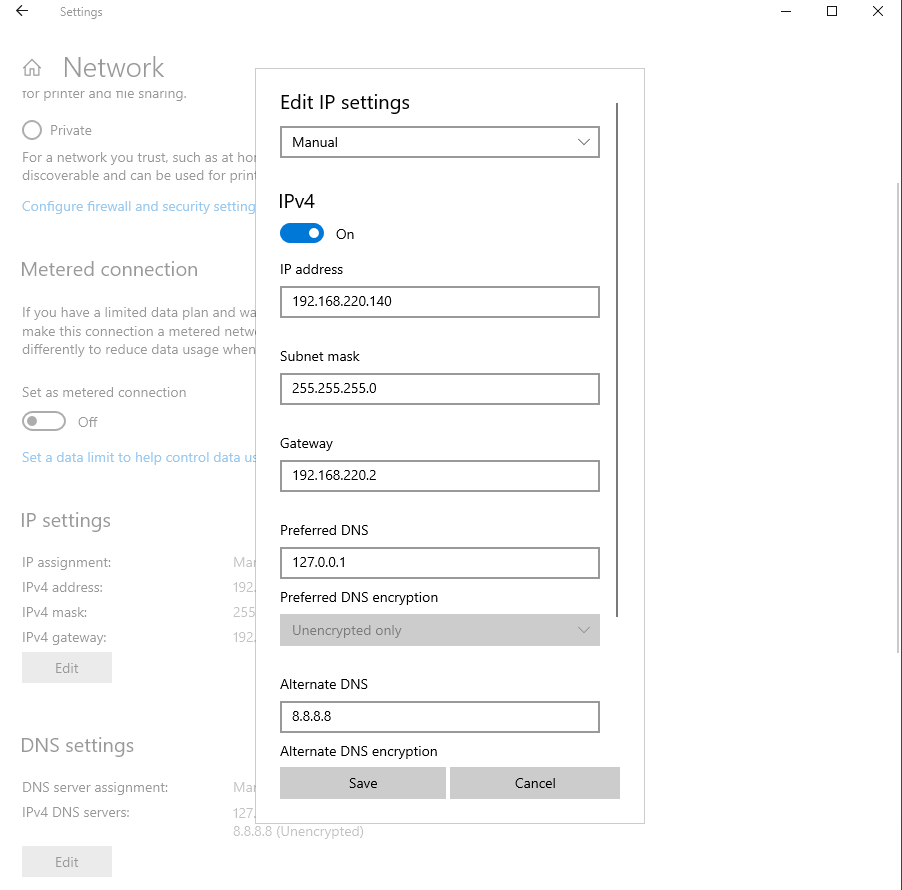Toggle Set as metered connection switch

tap(44, 421)
